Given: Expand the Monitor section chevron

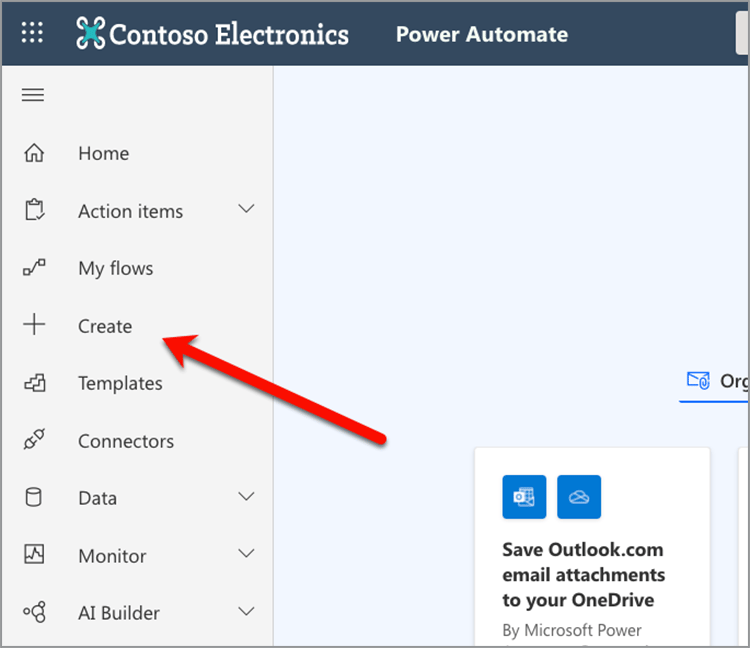Looking at the screenshot, I should pos(246,554).
